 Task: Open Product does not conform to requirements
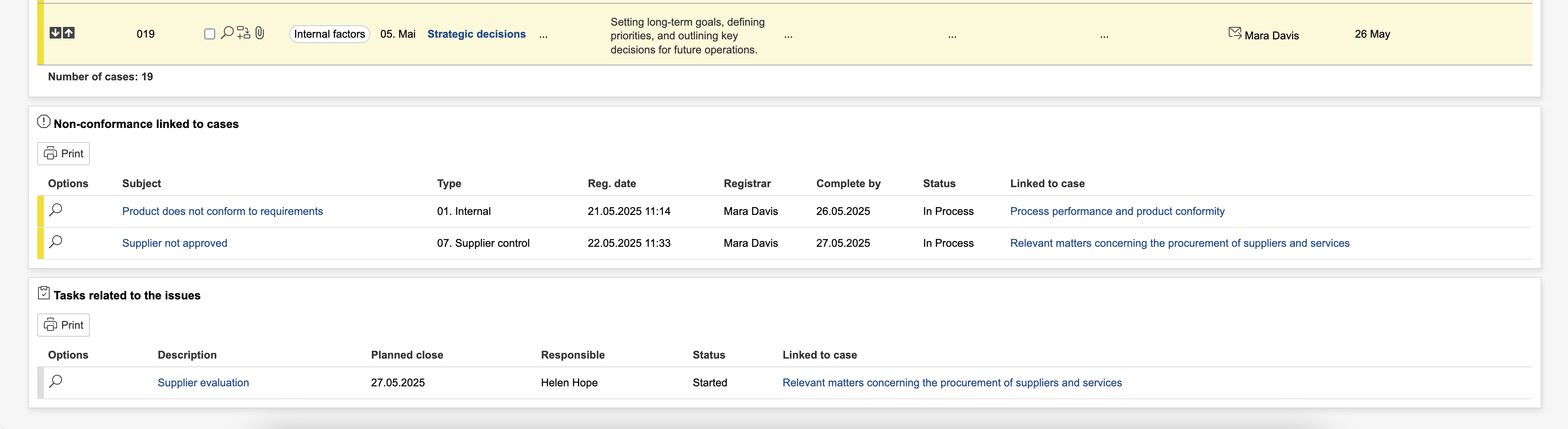[222, 212]
